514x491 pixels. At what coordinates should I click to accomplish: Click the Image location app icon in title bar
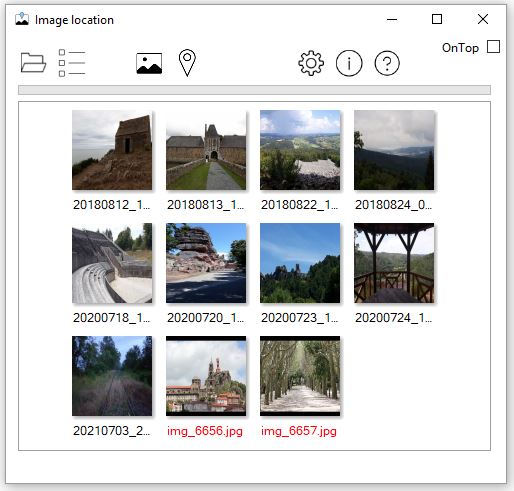(22, 19)
